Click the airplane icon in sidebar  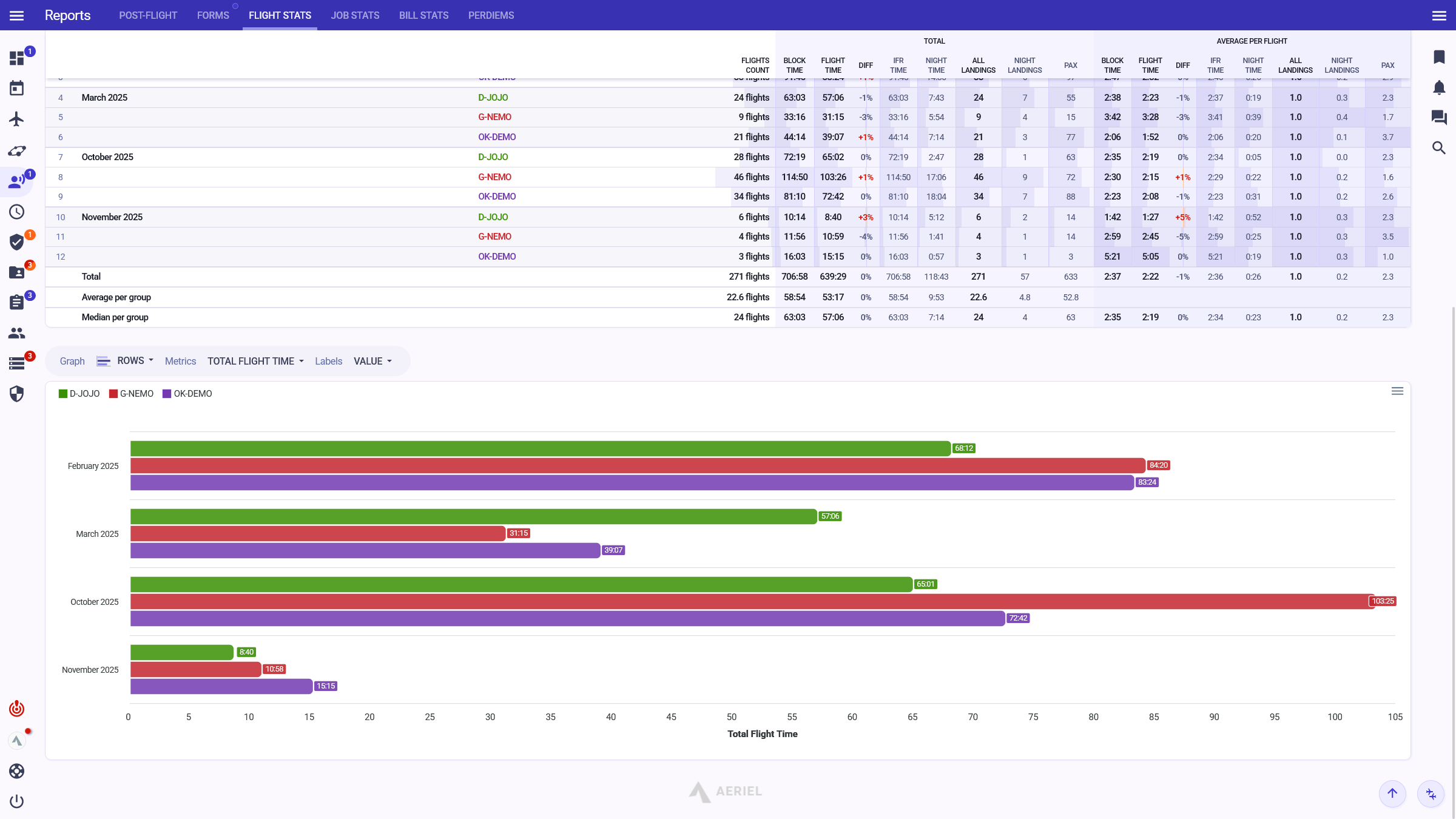click(x=17, y=119)
